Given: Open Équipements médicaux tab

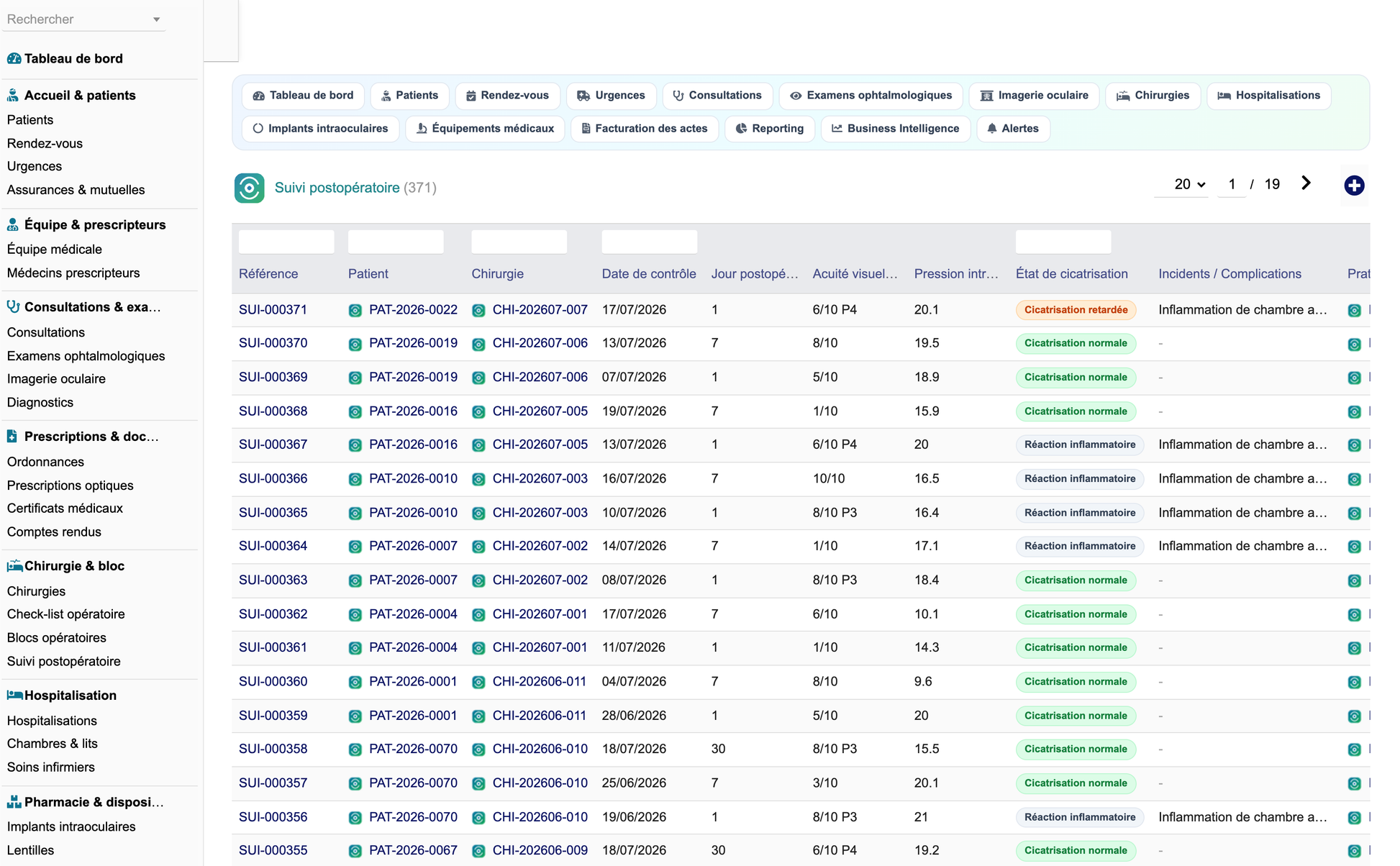Looking at the screenshot, I should coord(486,129).
